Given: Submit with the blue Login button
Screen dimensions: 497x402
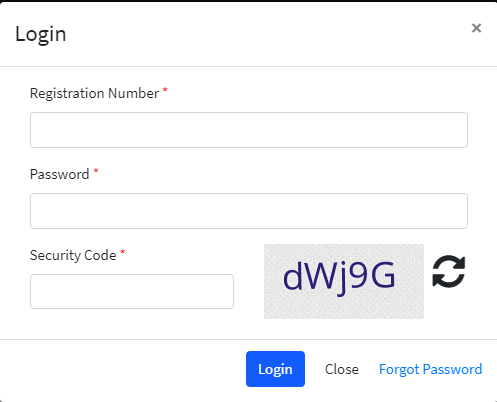Looking at the screenshot, I should pyautogui.click(x=275, y=369).
